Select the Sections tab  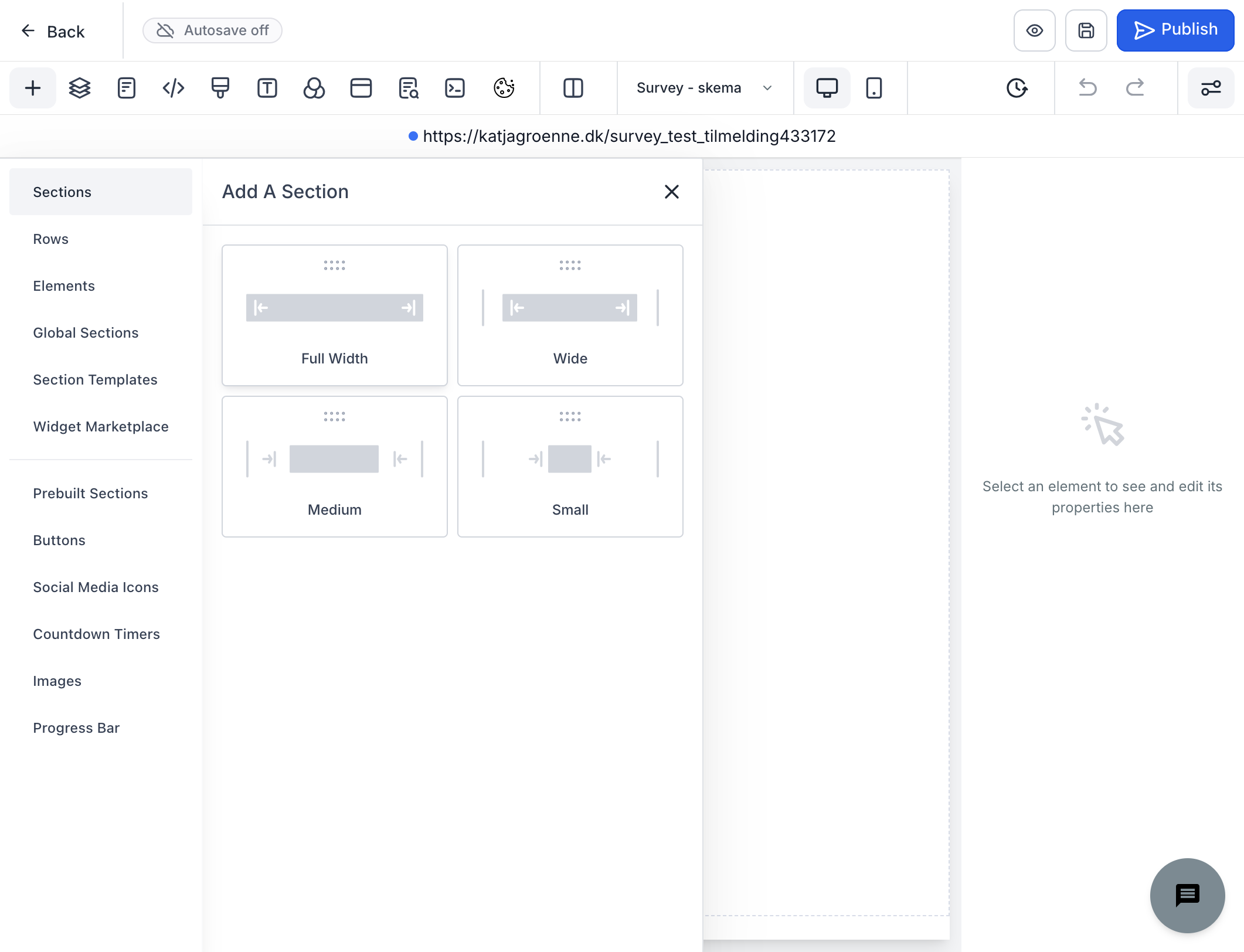(101, 192)
